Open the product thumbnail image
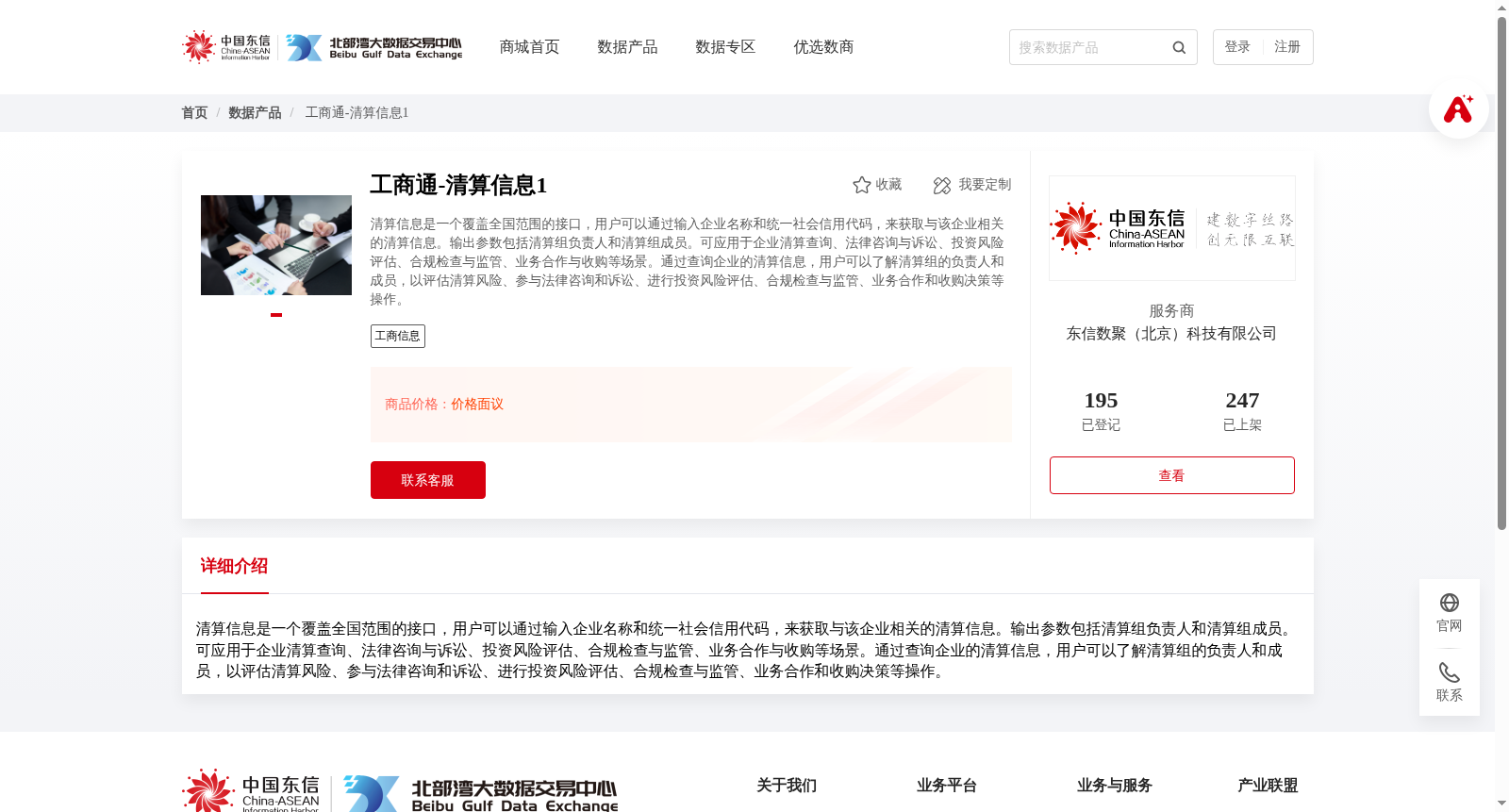The image size is (1509, 812). (x=276, y=245)
